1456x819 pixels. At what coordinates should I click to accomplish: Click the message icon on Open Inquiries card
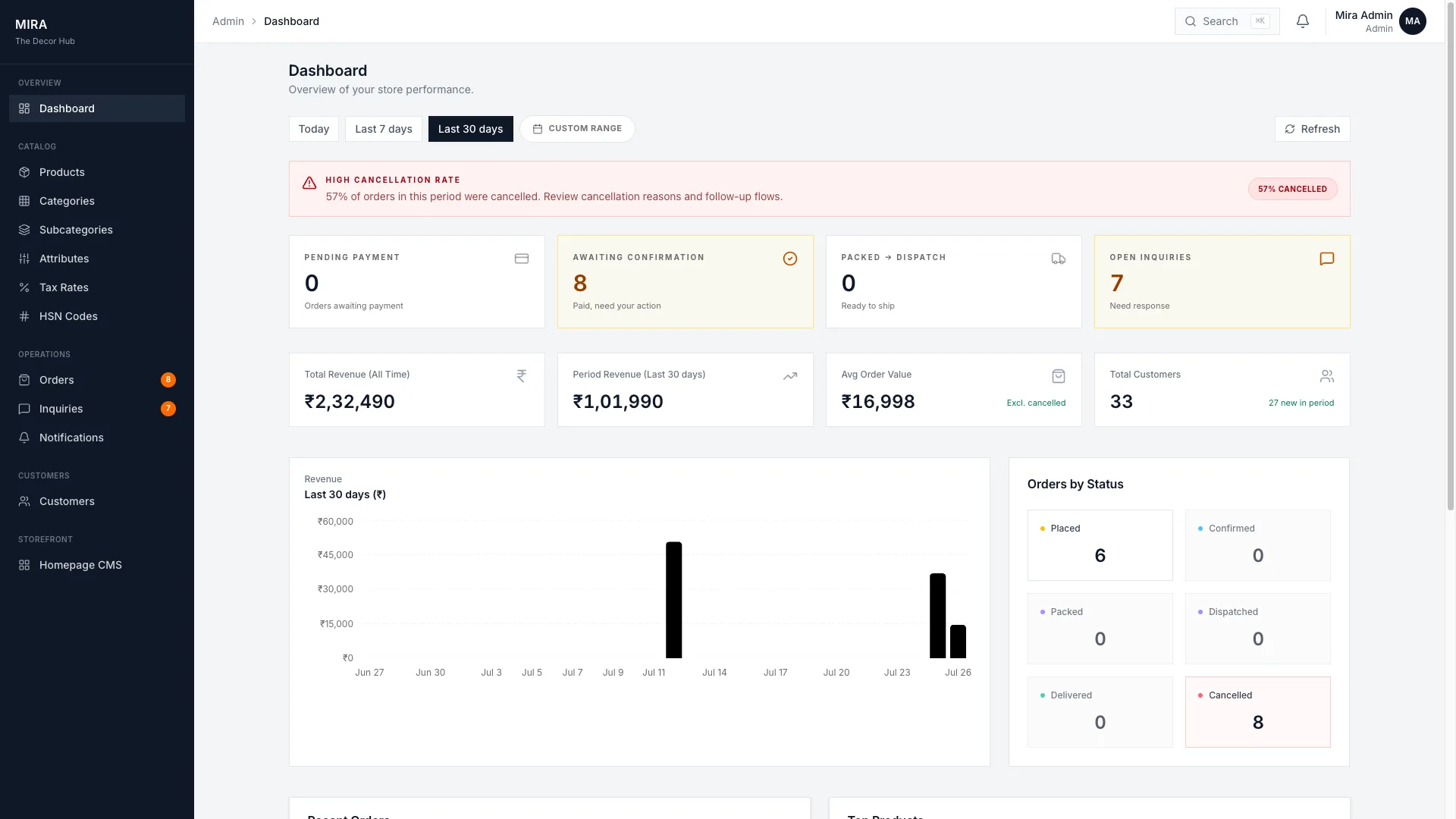click(x=1327, y=259)
